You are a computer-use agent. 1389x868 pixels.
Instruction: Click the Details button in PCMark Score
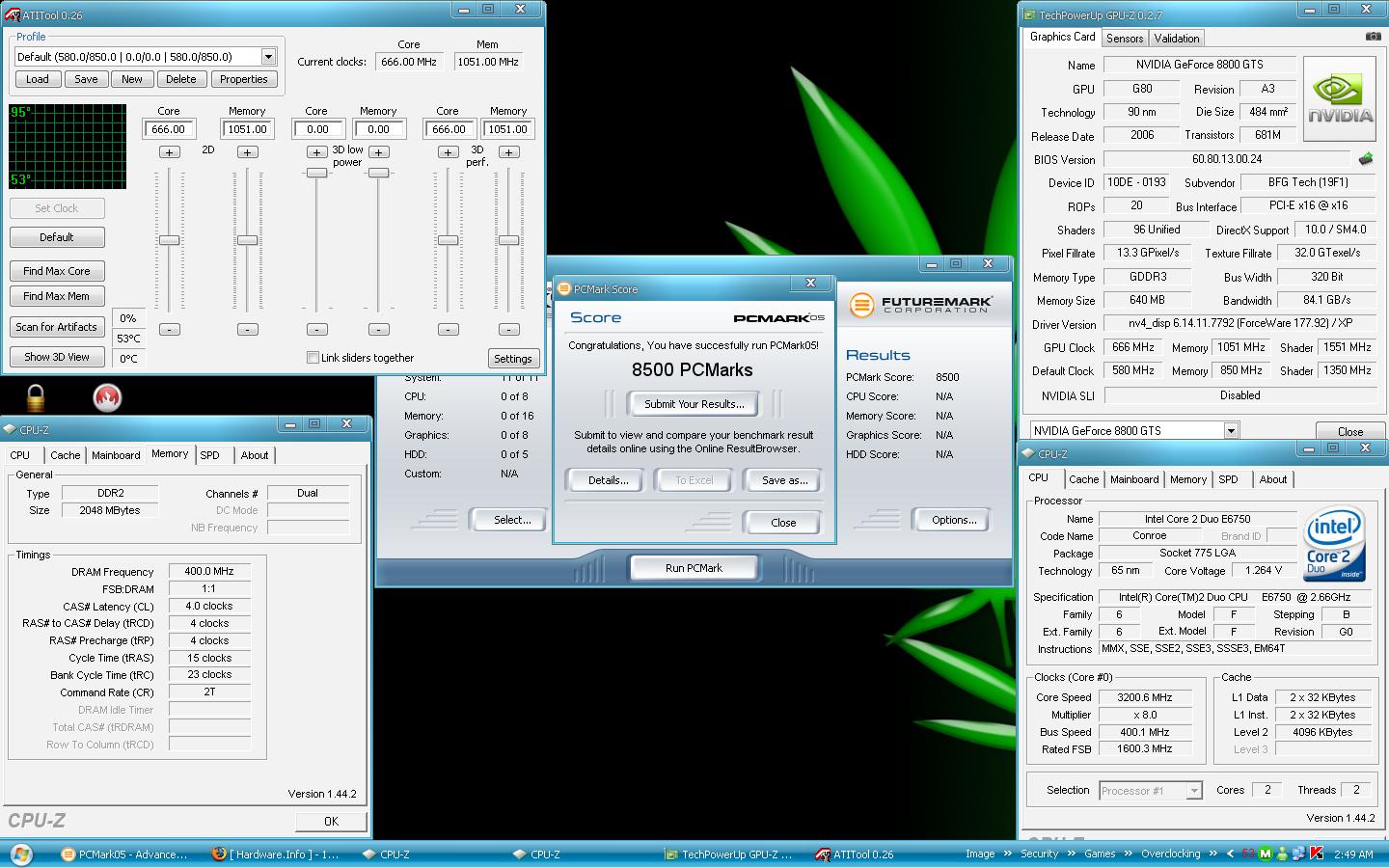click(x=608, y=480)
